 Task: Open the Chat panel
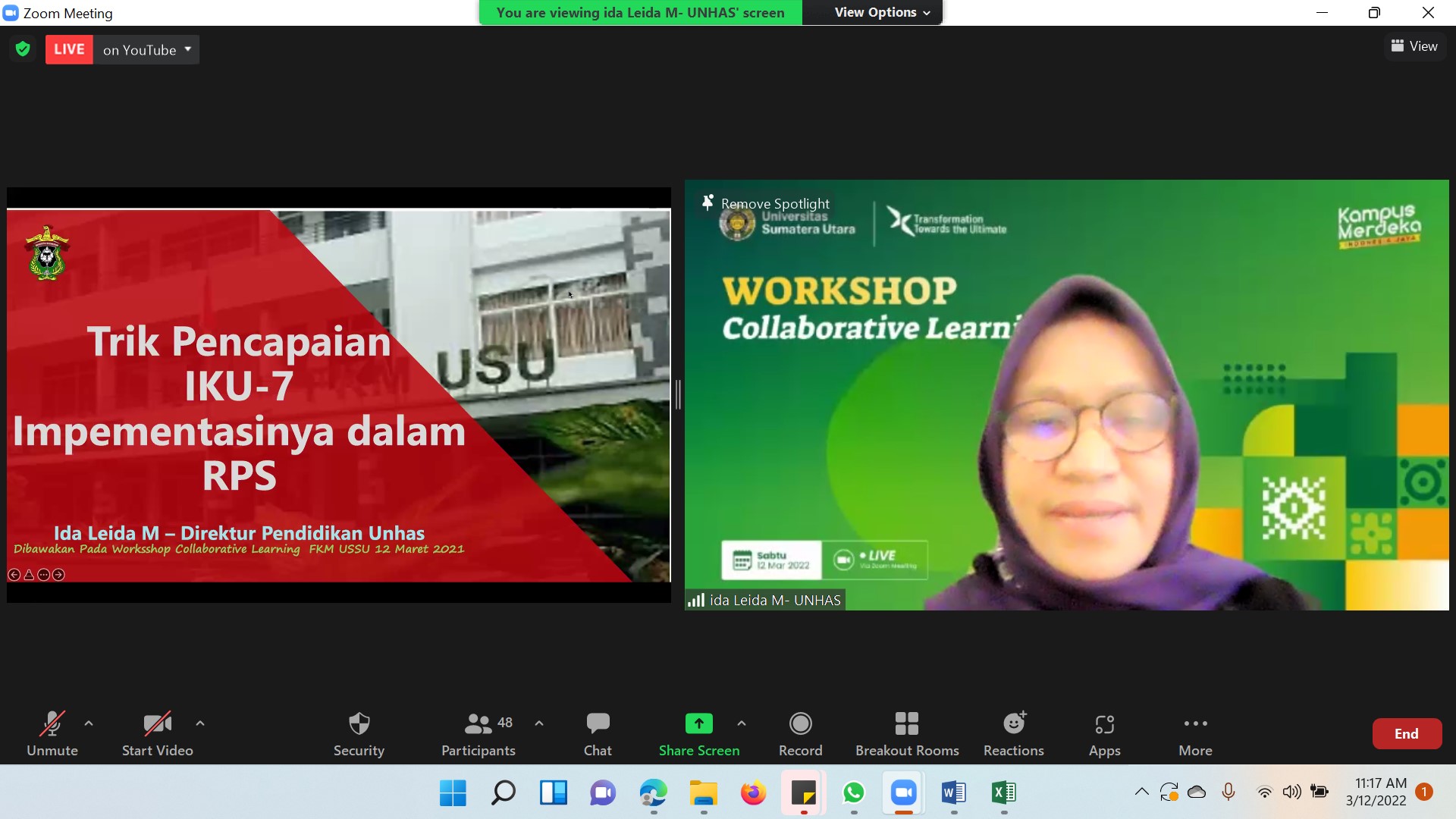598,733
